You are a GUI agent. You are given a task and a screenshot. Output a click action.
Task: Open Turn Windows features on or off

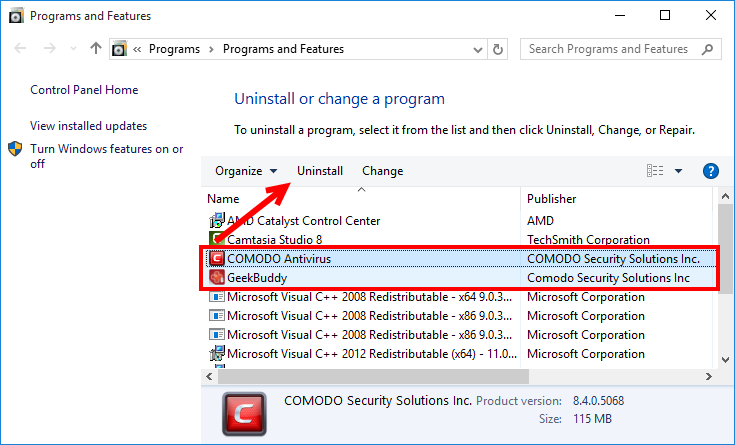[106, 156]
